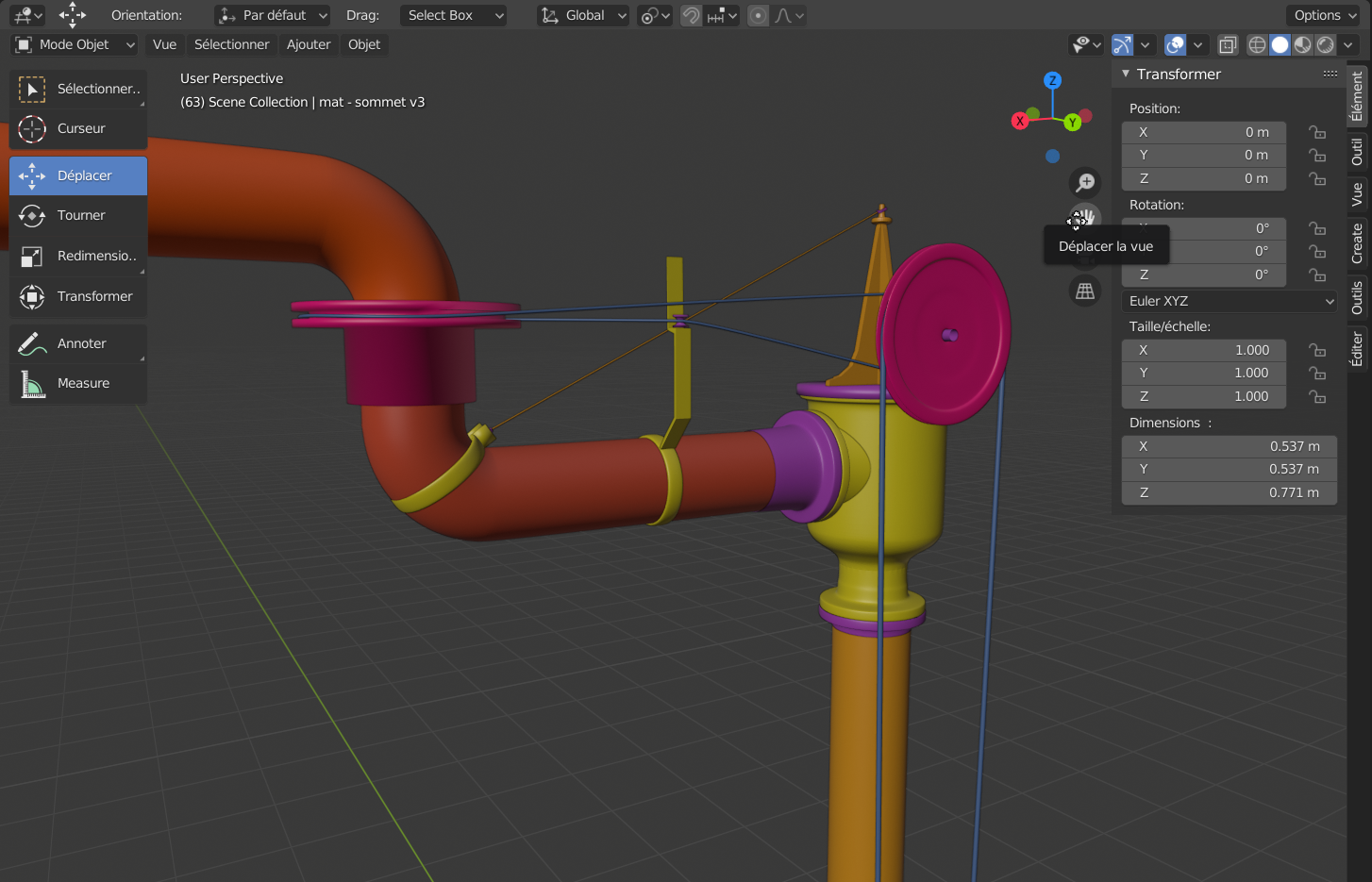This screenshot has height=882, width=1372.
Task: Pick the Annoter annotation tool
Action: (x=78, y=344)
